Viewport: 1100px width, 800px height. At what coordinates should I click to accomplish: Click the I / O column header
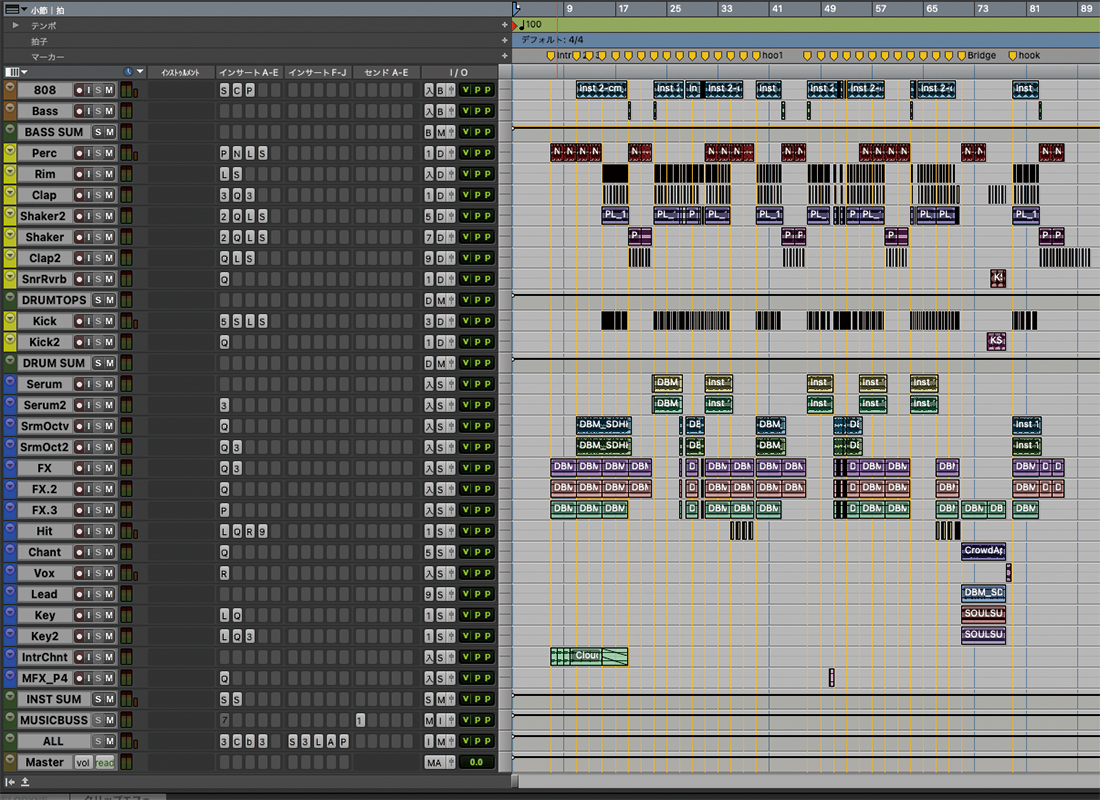pos(459,72)
